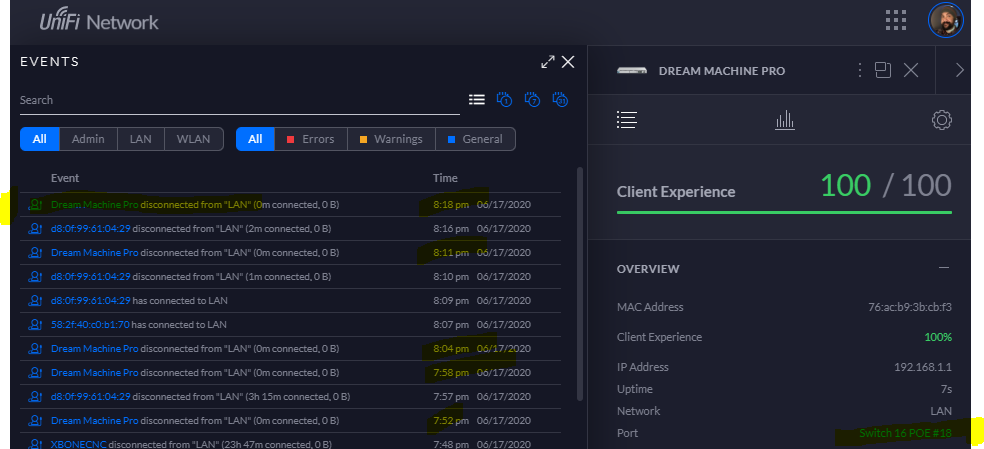
Task: Select the Admin events tab
Action: click(x=88, y=139)
